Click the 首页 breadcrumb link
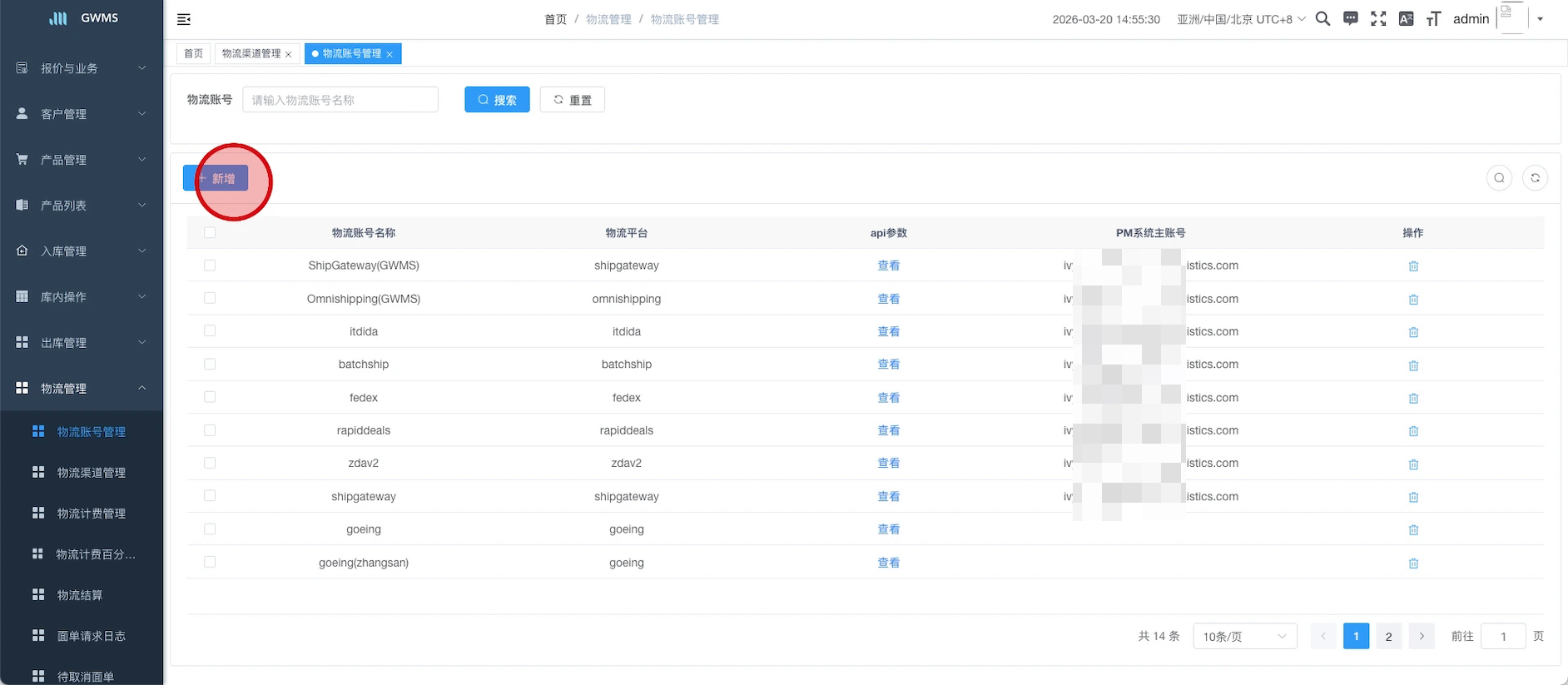The height and width of the screenshot is (685, 1568). 555,19
